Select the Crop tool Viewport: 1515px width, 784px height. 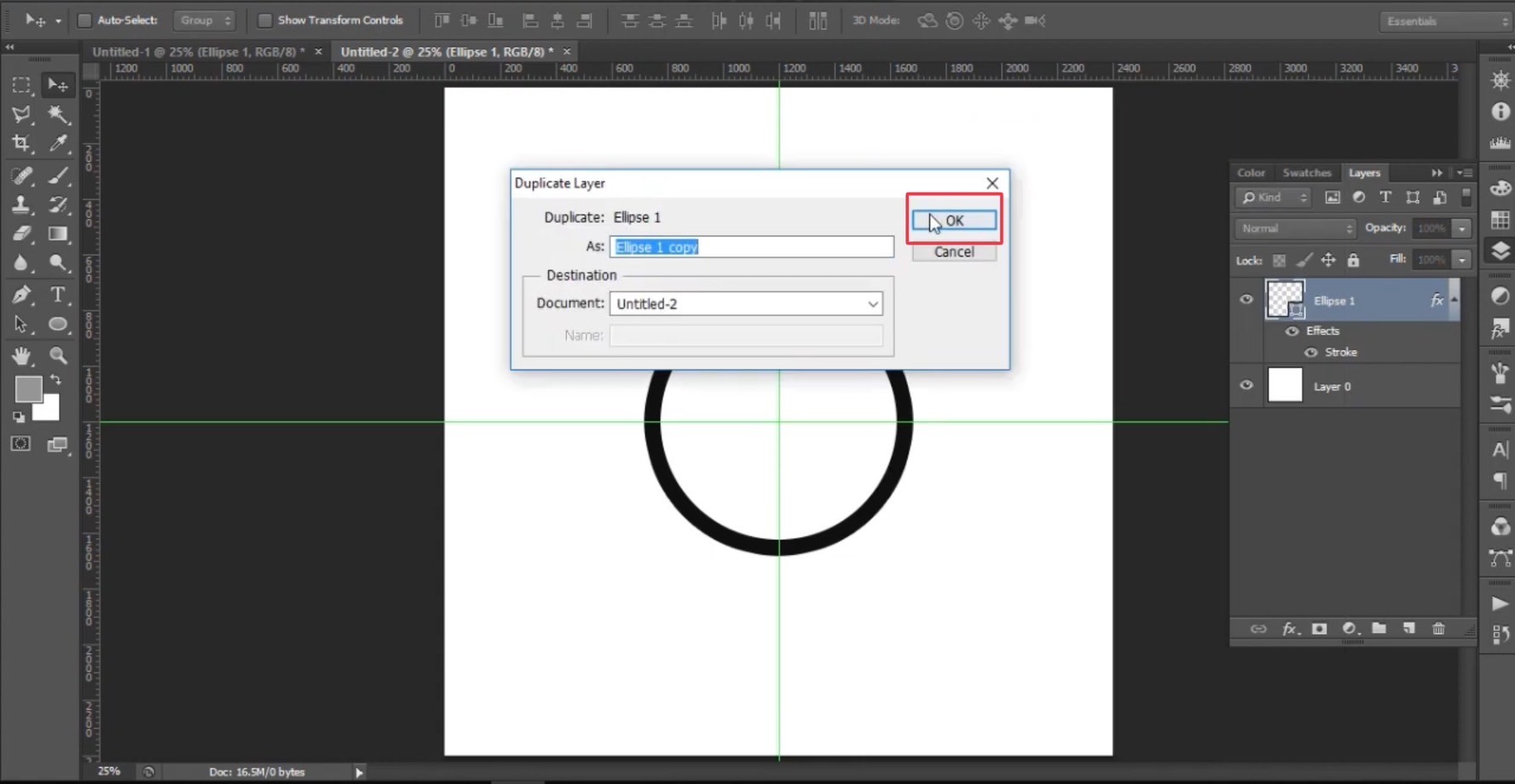pyautogui.click(x=21, y=143)
